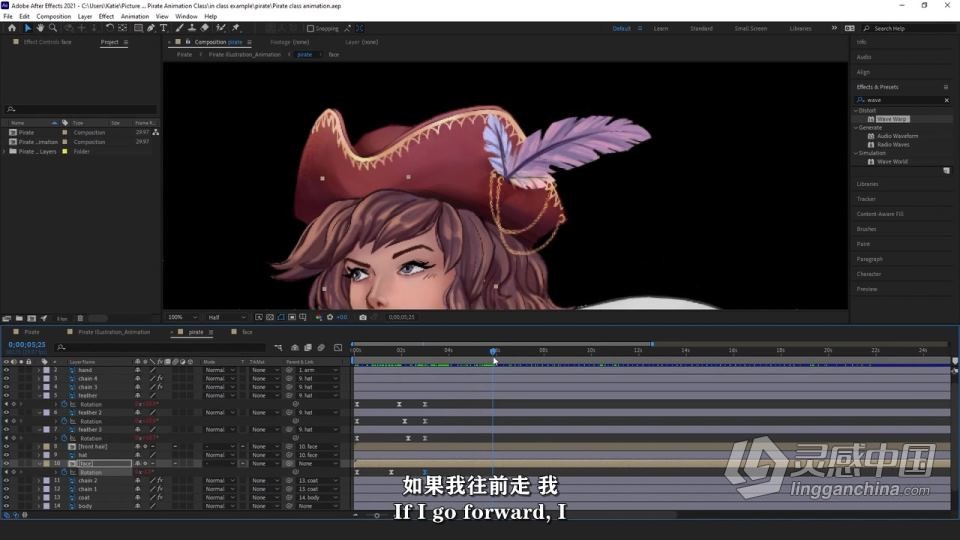960x540 pixels.
Task: Toggle stopwatch on face Rotation property
Action: [x=64, y=472]
